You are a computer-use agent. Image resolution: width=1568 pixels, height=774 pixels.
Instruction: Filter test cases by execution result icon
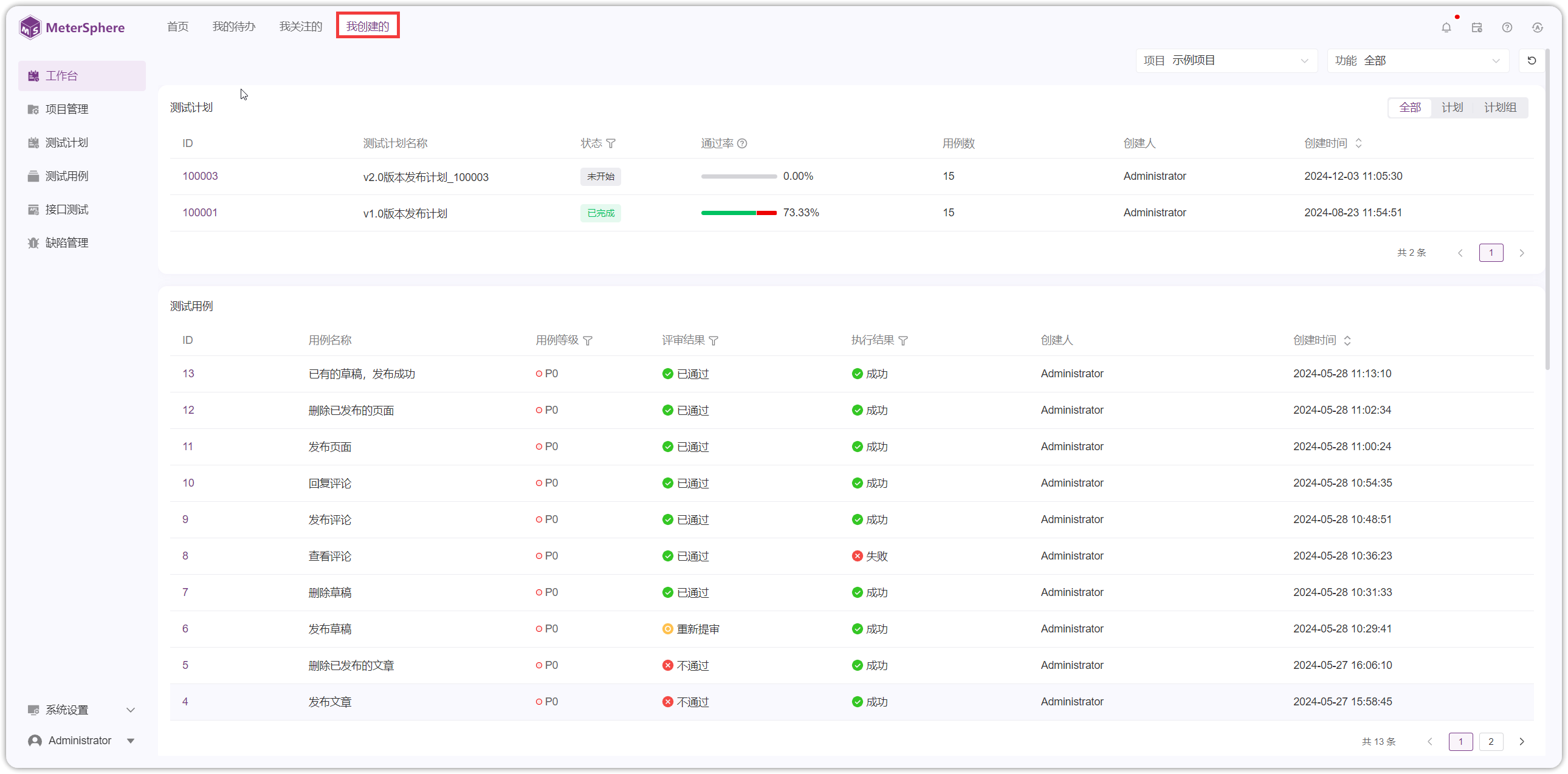pyautogui.click(x=903, y=341)
